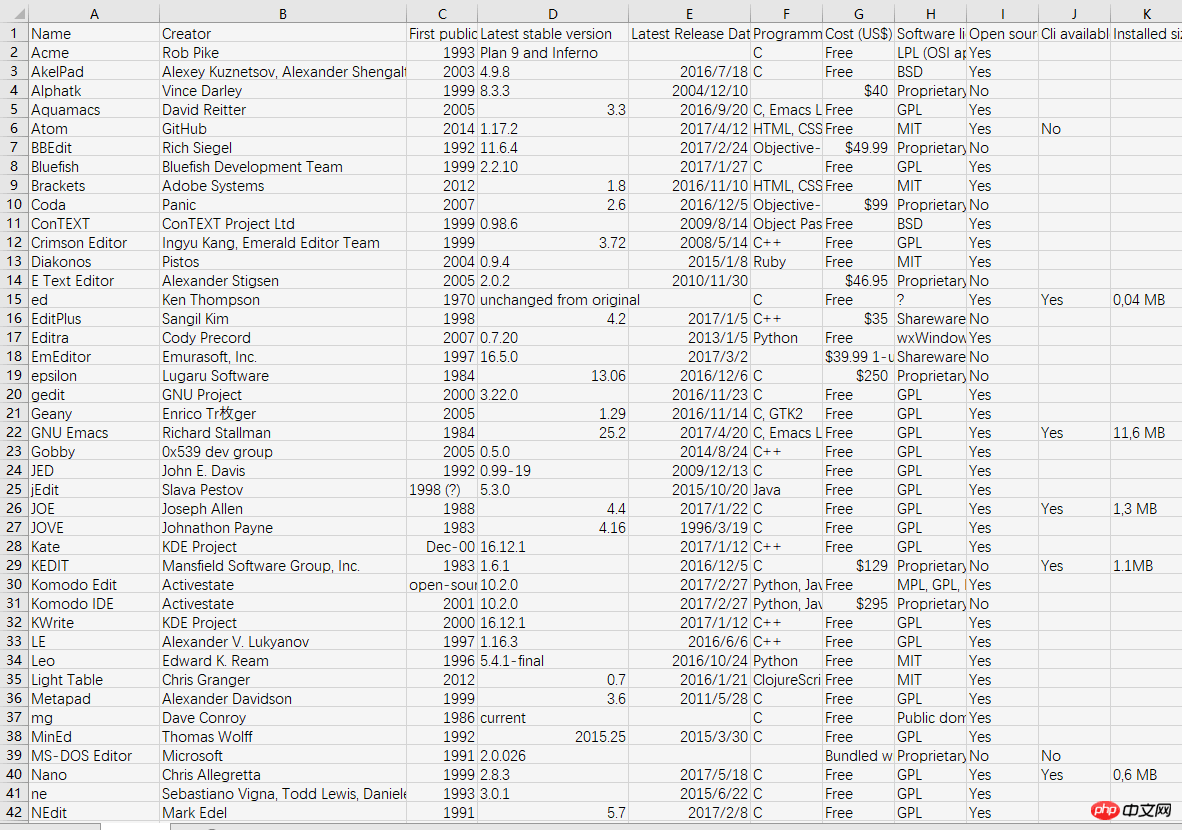Select row 22 header
The image size is (1182, 830).
click(14, 433)
